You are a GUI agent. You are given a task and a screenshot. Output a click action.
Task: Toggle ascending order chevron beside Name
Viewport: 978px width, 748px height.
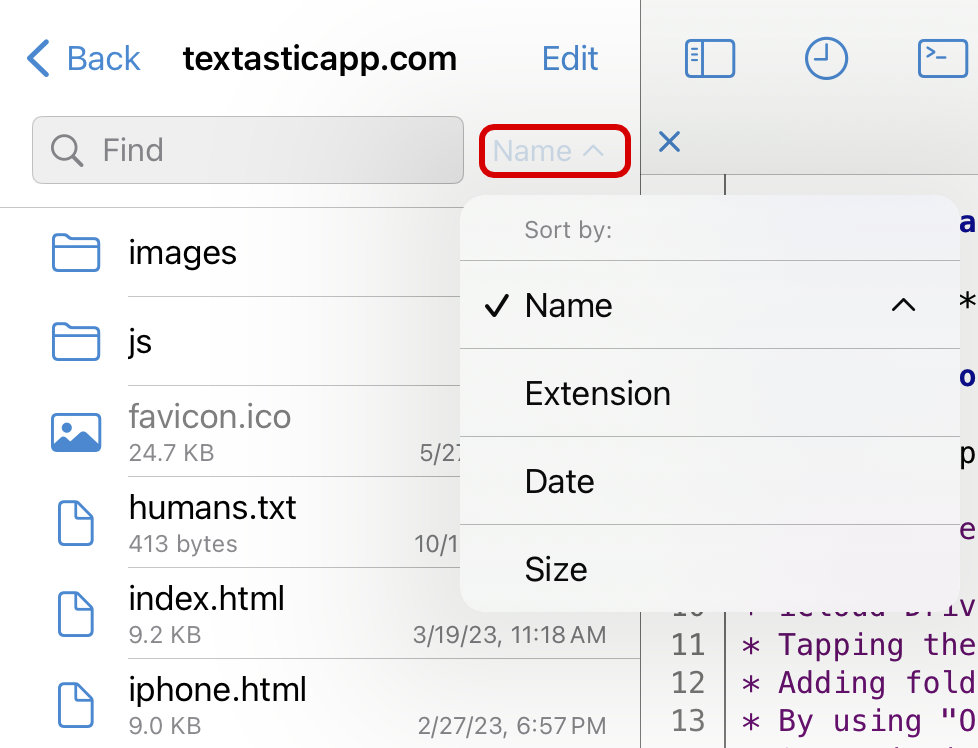[x=903, y=305]
